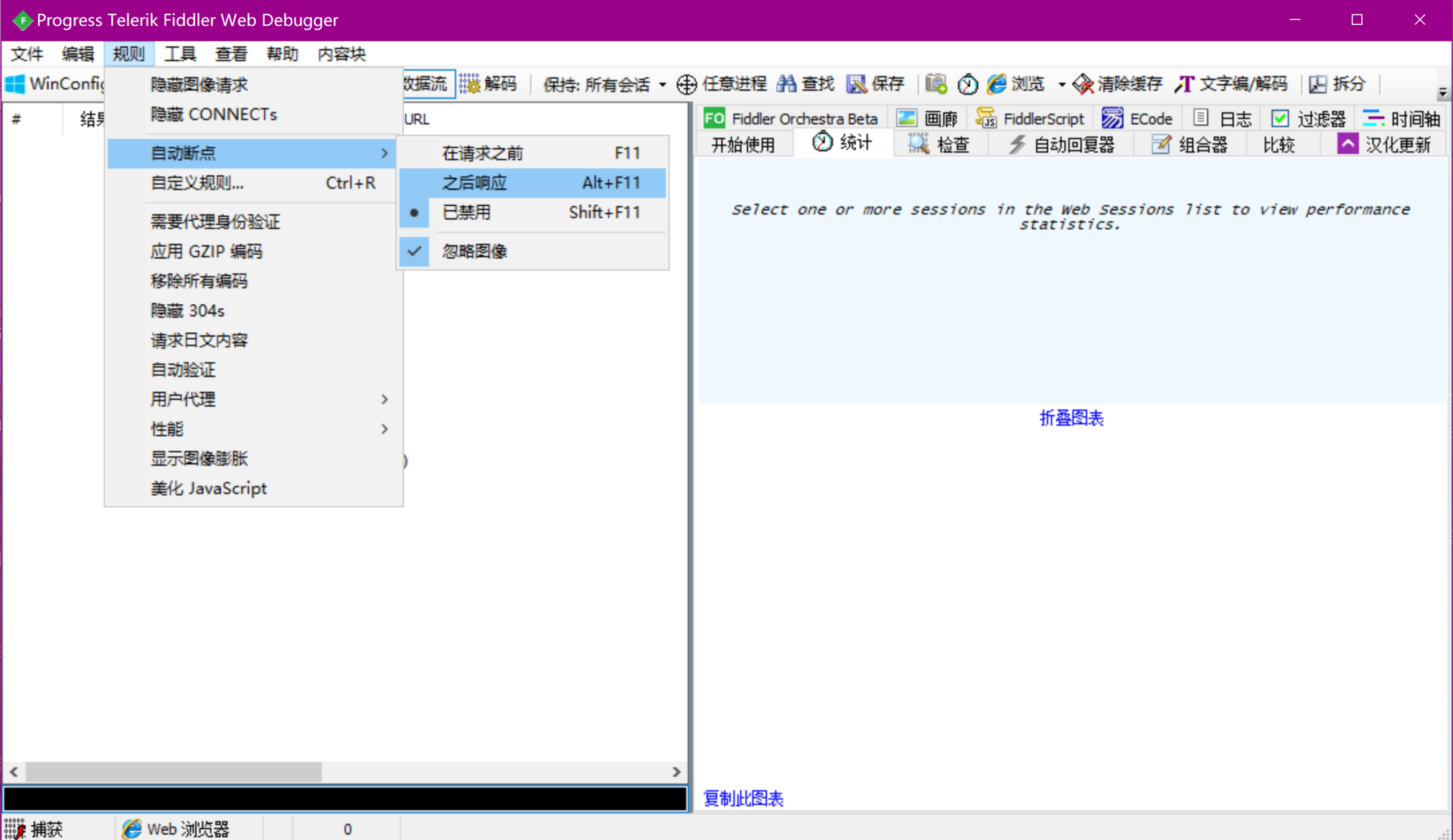Select the Any Process target icon (任意进程)
This screenshot has width=1453, height=840.
tap(686, 84)
